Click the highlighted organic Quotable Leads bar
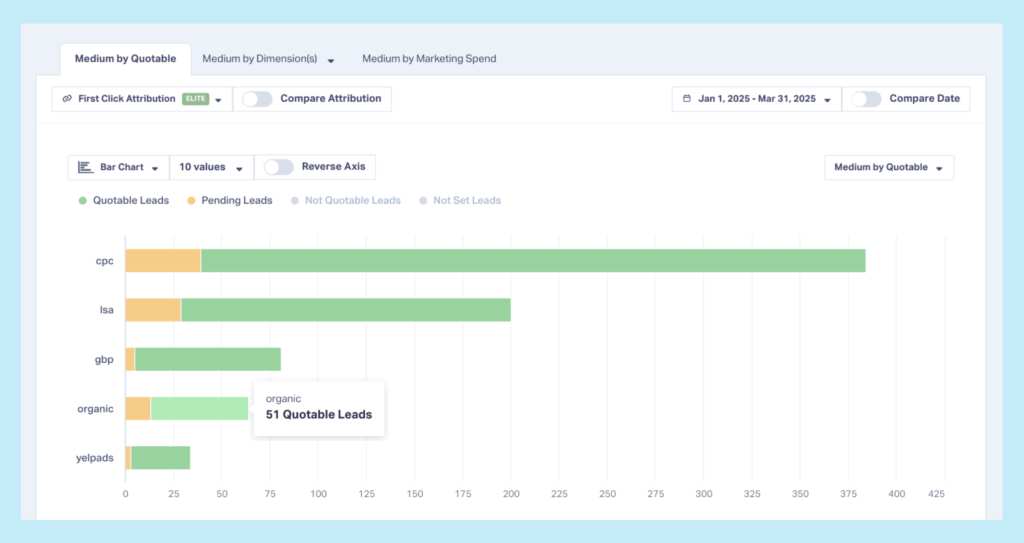Viewport: 1024px width, 543px height. 200,408
